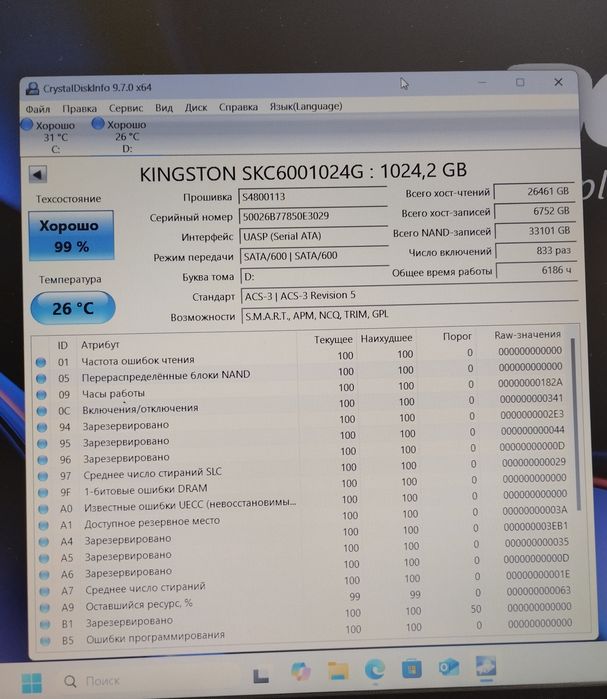Click the Текущее column header

333,340
